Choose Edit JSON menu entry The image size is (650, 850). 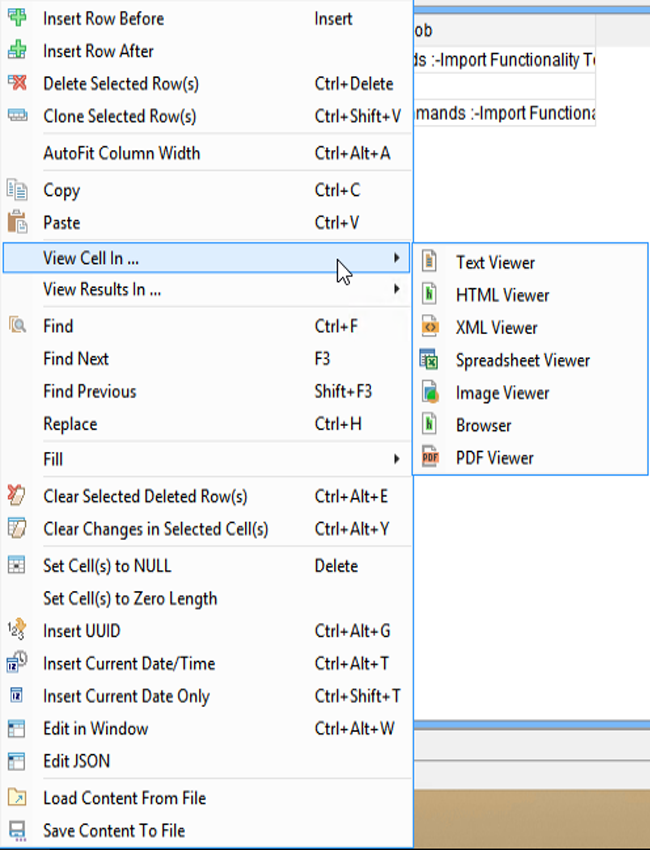pos(76,761)
